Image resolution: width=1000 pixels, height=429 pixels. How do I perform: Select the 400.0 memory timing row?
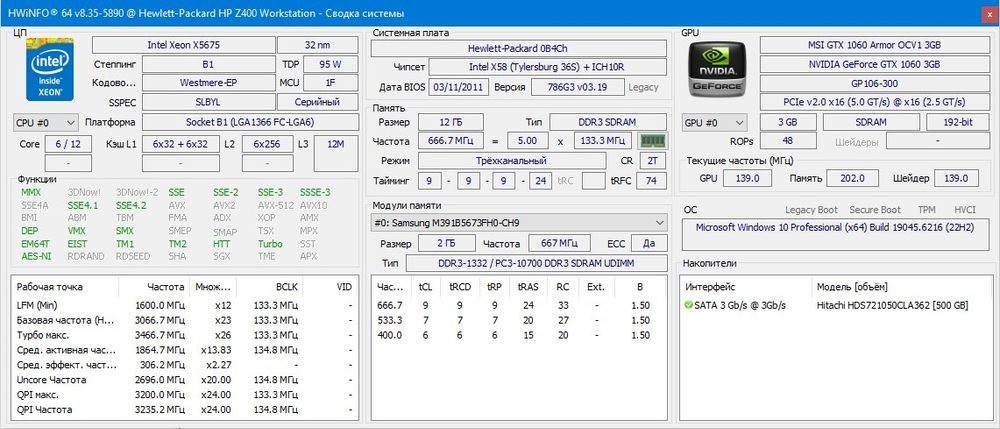click(x=518, y=335)
